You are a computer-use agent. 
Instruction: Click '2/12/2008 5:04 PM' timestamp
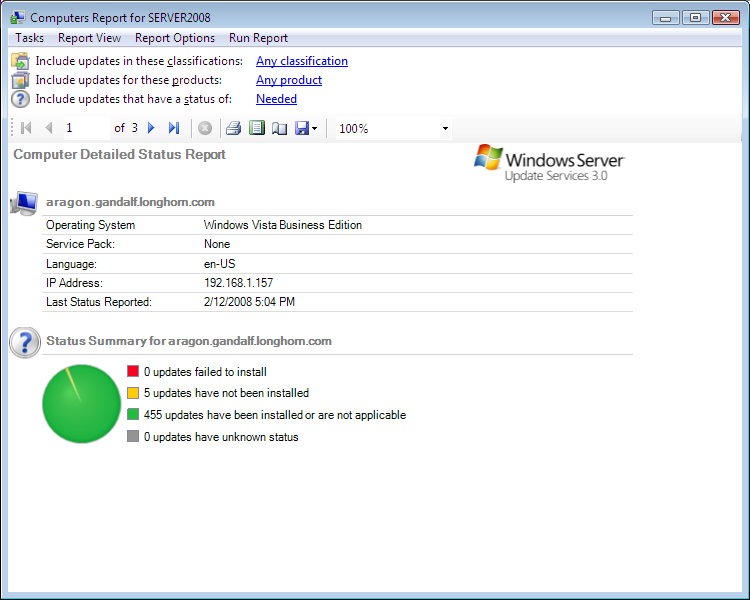click(249, 302)
